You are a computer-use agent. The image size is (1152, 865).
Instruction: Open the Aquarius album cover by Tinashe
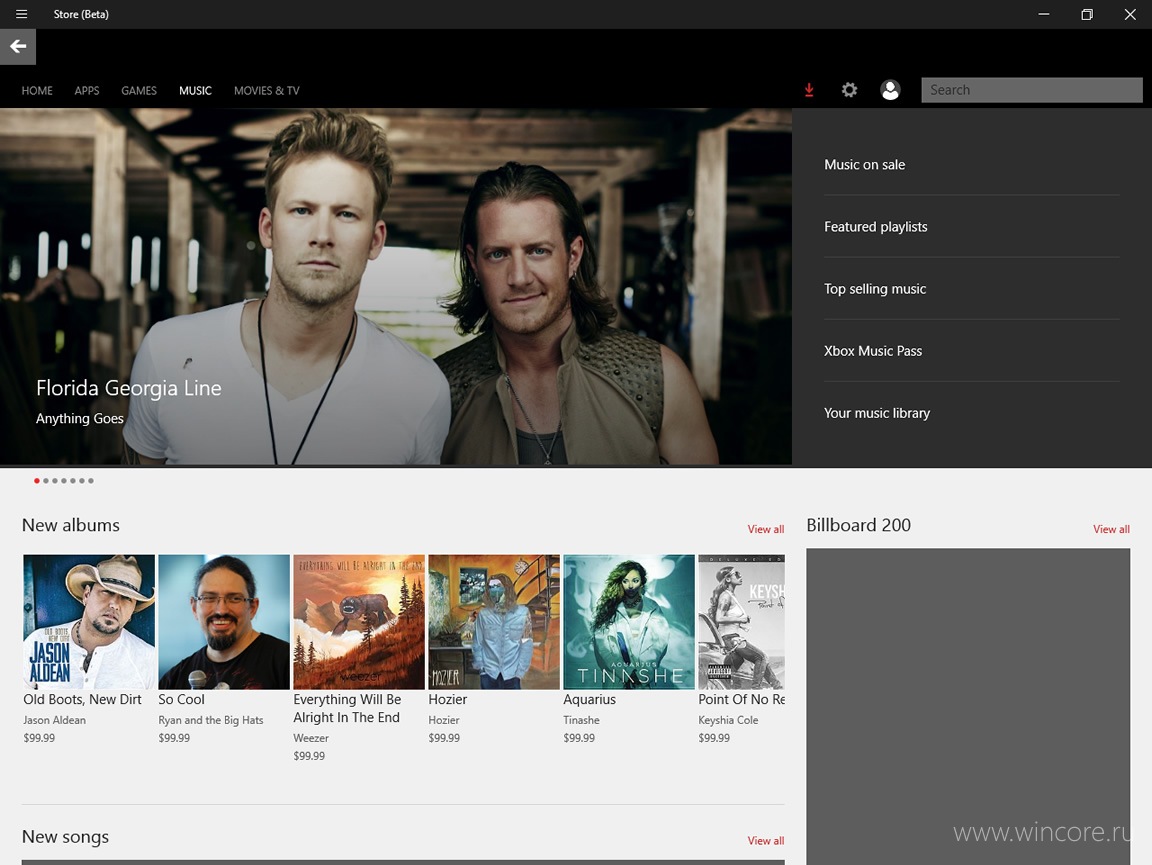pos(629,622)
